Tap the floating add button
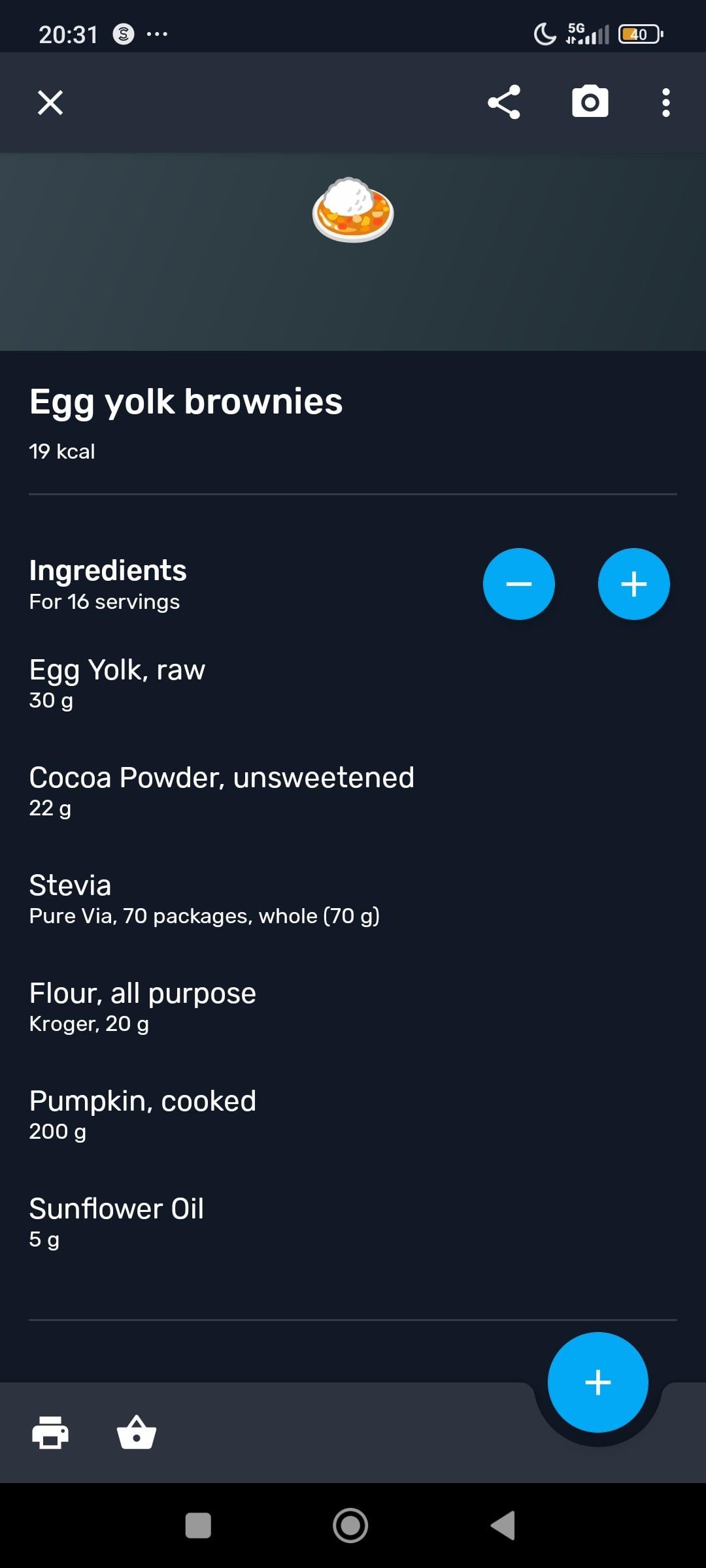Screen dimensions: 706x1568 [597, 1382]
